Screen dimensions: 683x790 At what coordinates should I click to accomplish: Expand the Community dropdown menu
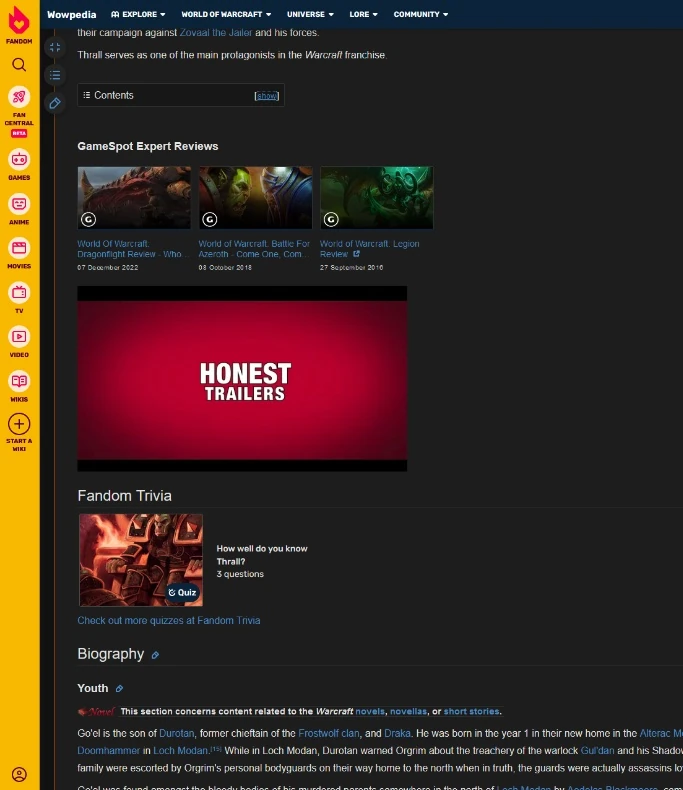(421, 14)
